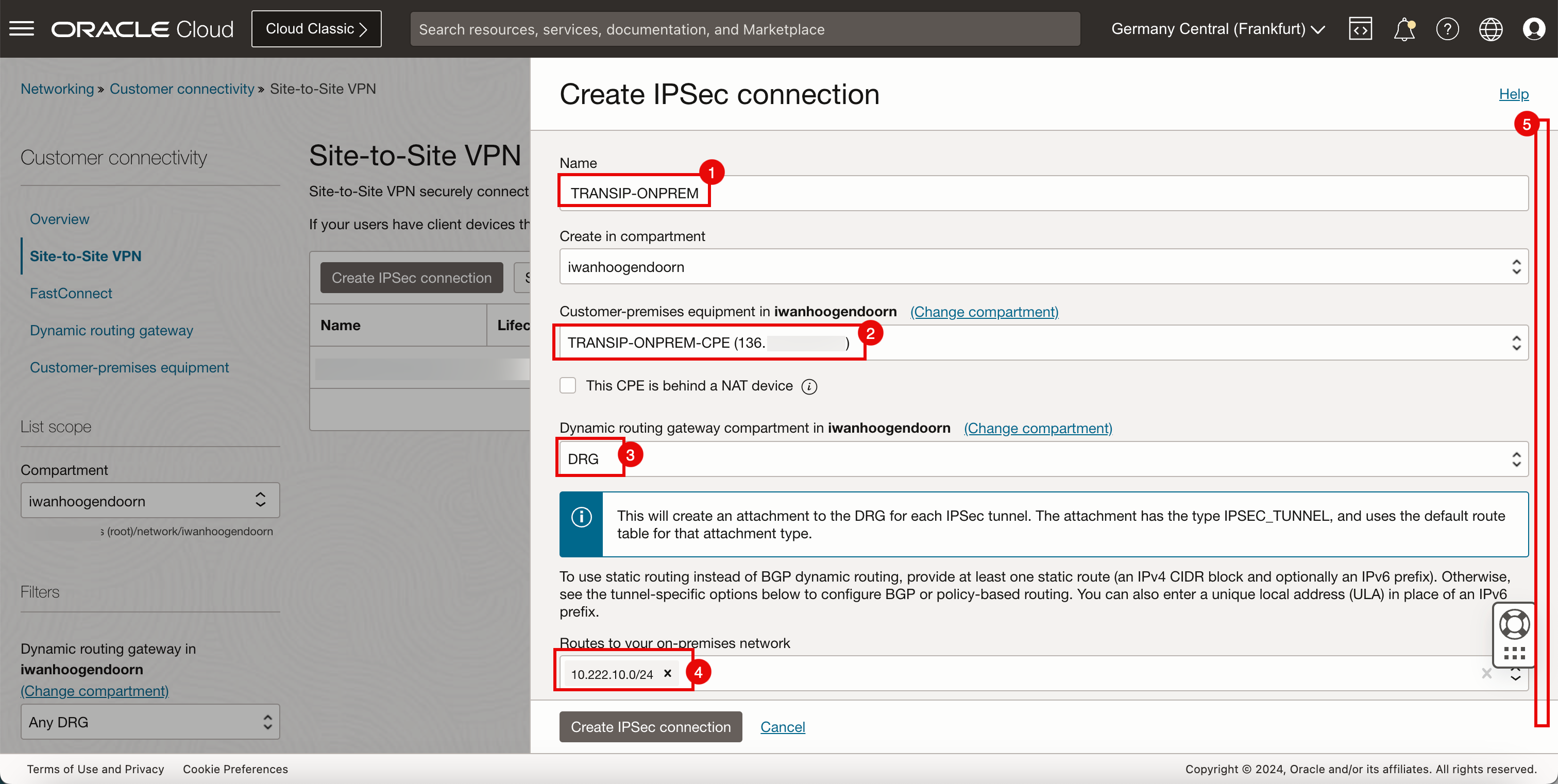Open the language globe icon
1558x784 pixels.
click(1491, 28)
